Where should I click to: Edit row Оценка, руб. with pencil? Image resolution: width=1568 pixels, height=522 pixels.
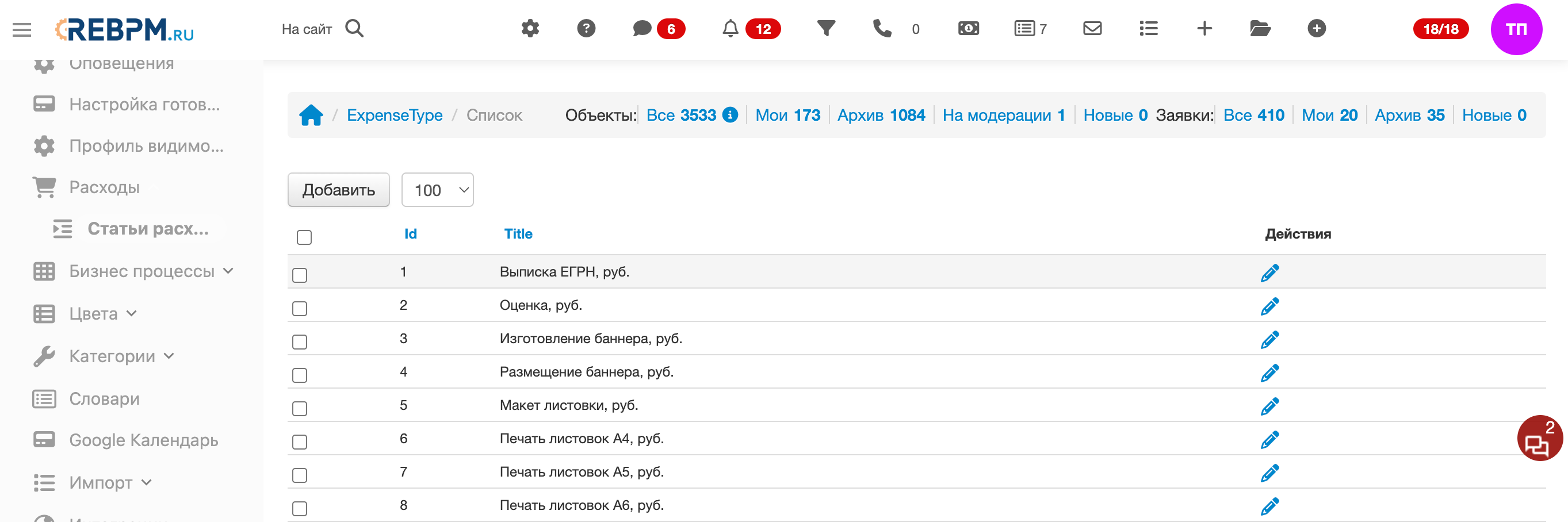[x=1269, y=306]
